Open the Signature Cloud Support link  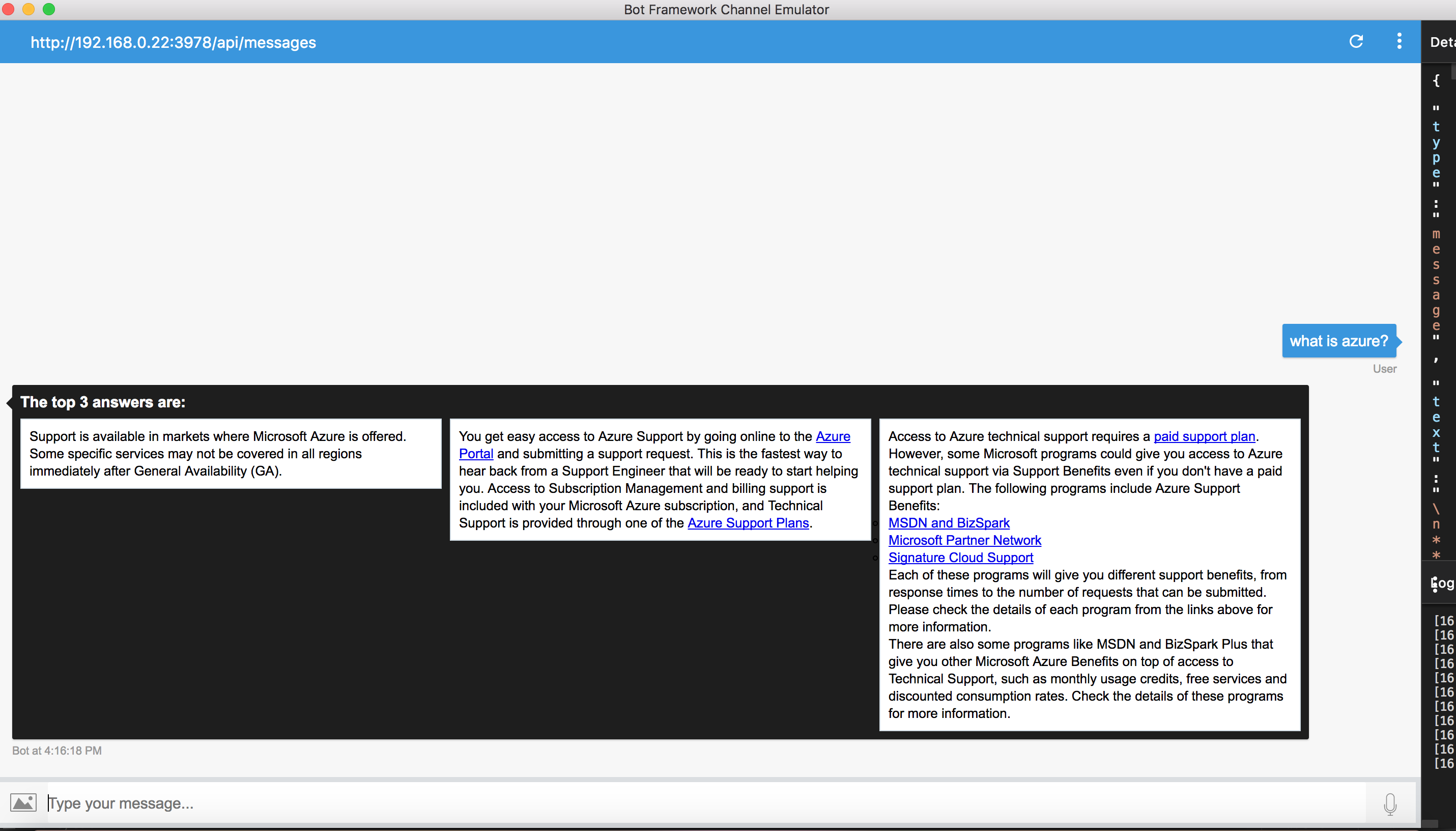coord(960,558)
